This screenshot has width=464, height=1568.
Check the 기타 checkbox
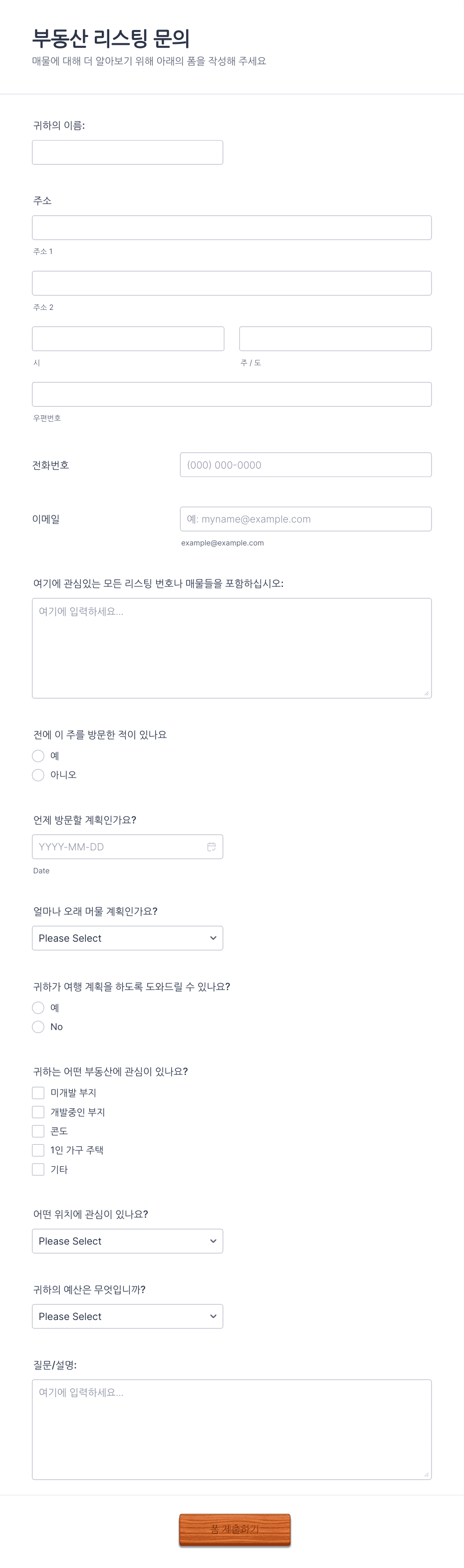[38, 1169]
